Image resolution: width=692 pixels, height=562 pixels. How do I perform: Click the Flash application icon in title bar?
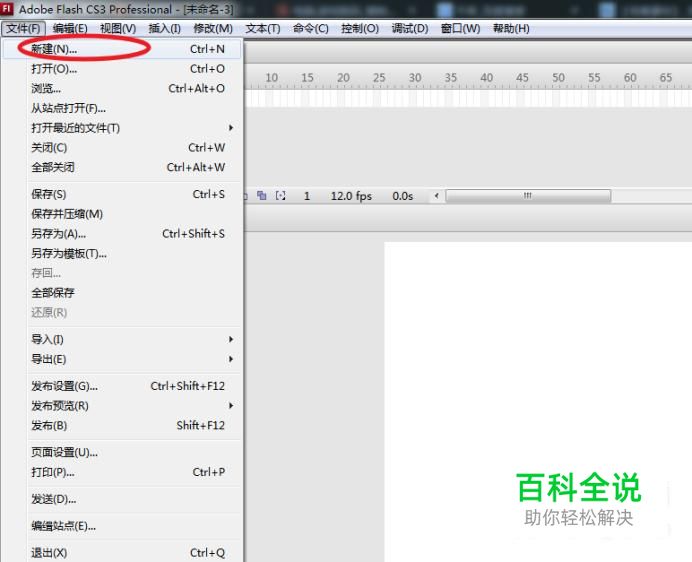coord(7,8)
